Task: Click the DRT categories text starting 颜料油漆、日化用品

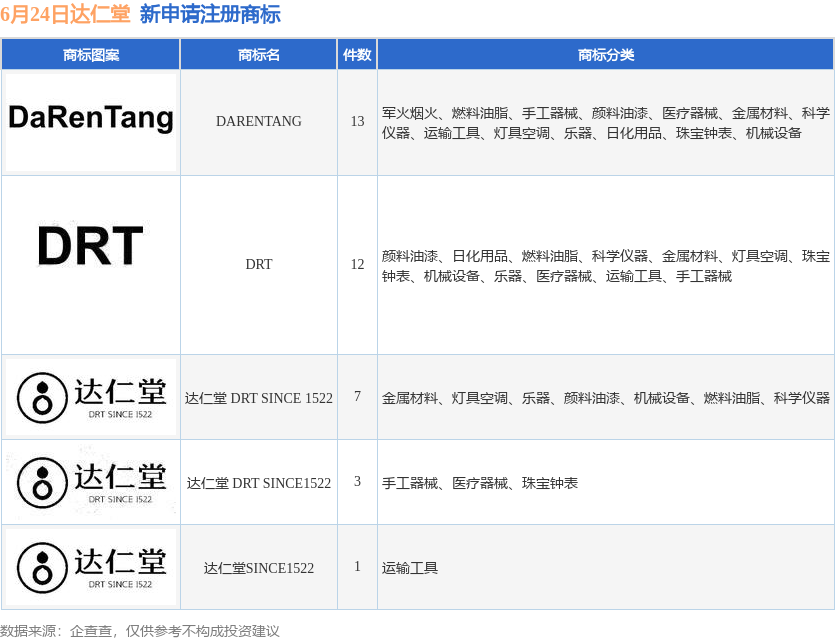Action: pyautogui.click(x=605, y=266)
